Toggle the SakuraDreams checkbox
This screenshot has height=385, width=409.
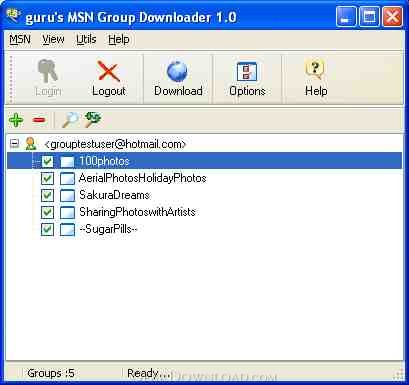coord(47,195)
